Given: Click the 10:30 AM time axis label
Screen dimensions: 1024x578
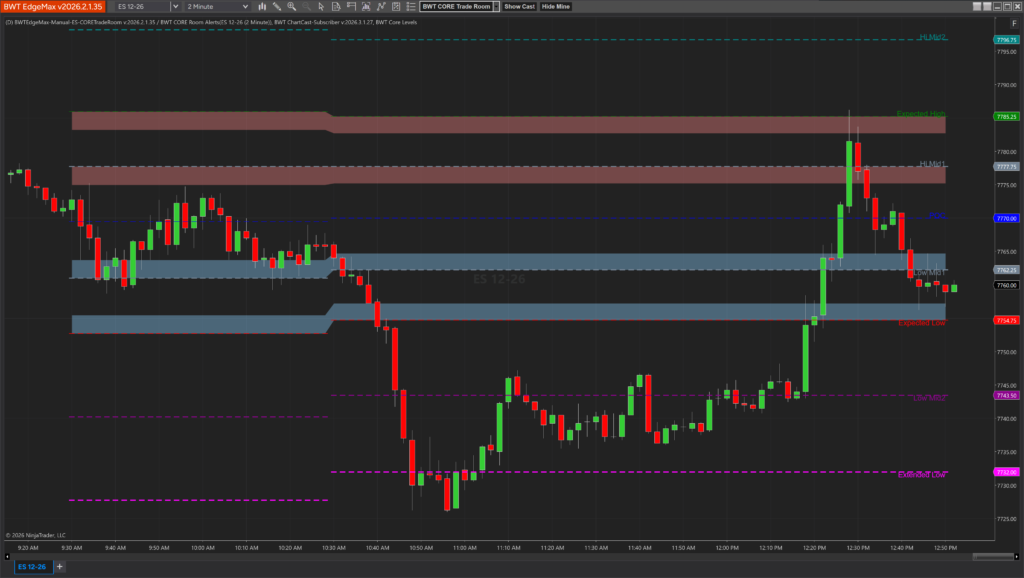Looking at the screenshot, I should pyautogui.click(x=334, y=547).
